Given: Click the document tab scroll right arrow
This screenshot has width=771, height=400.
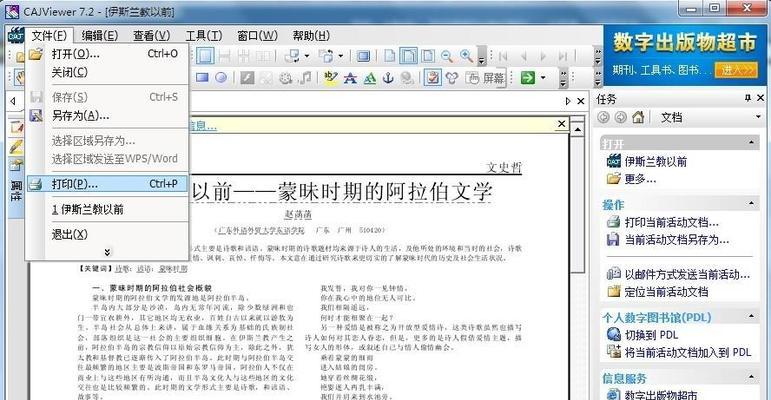Looking at the screenshot, I should (x=567, y=101).
